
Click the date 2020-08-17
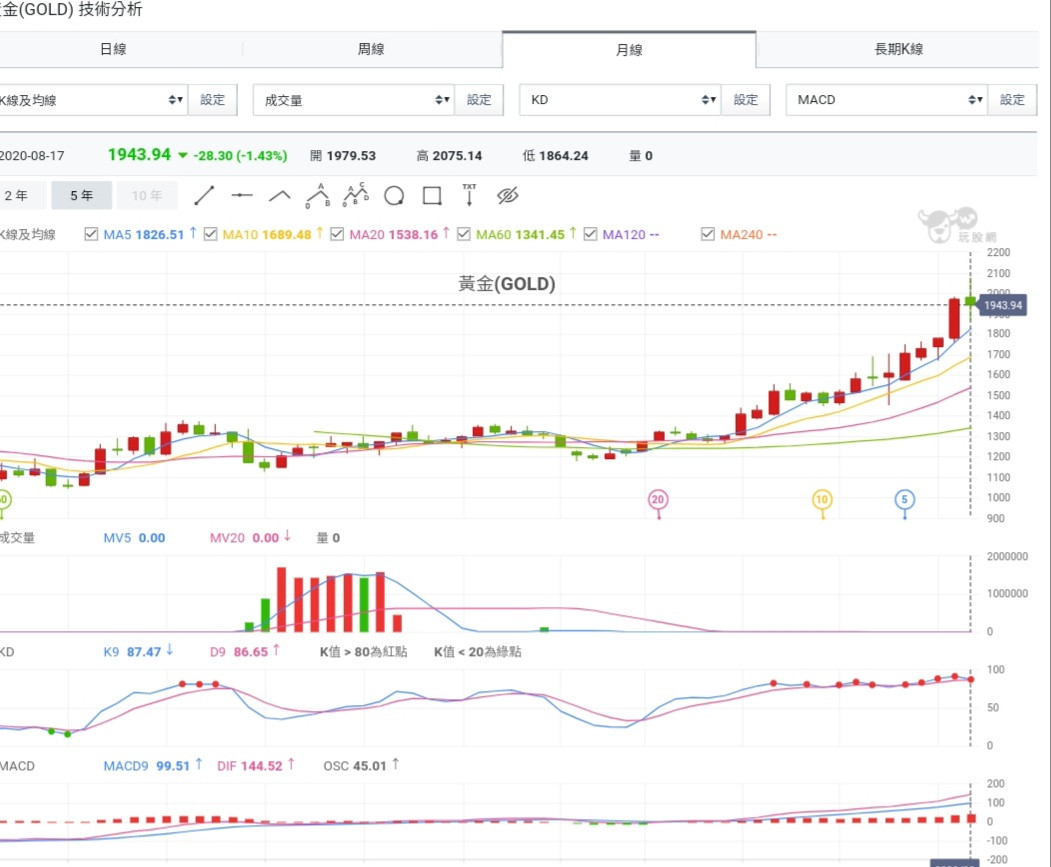(x=32, y=156)
